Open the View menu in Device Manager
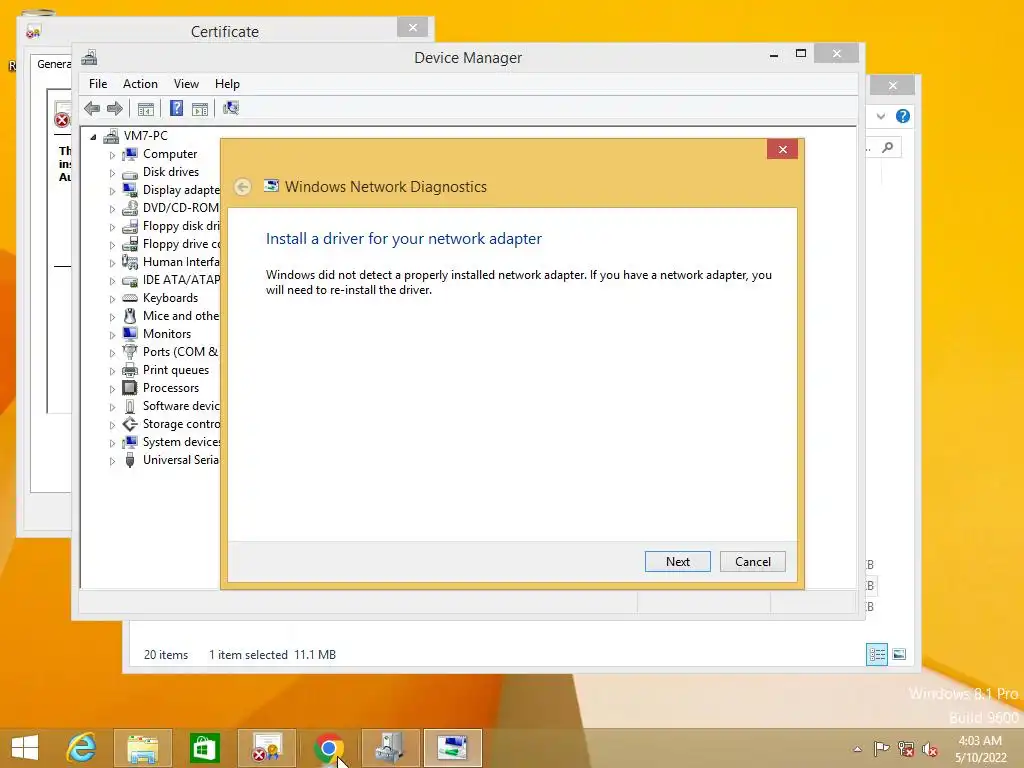This screenshot has height=768, width=1024. [186, 84]
